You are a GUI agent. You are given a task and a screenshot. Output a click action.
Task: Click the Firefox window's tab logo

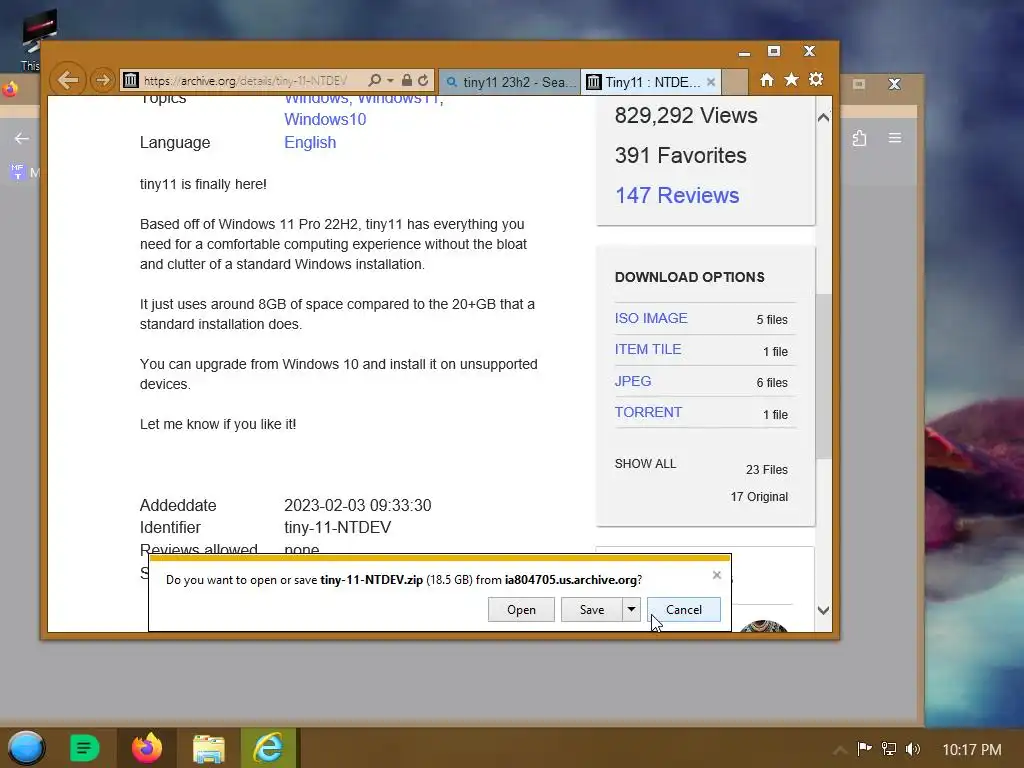[8, 89]
